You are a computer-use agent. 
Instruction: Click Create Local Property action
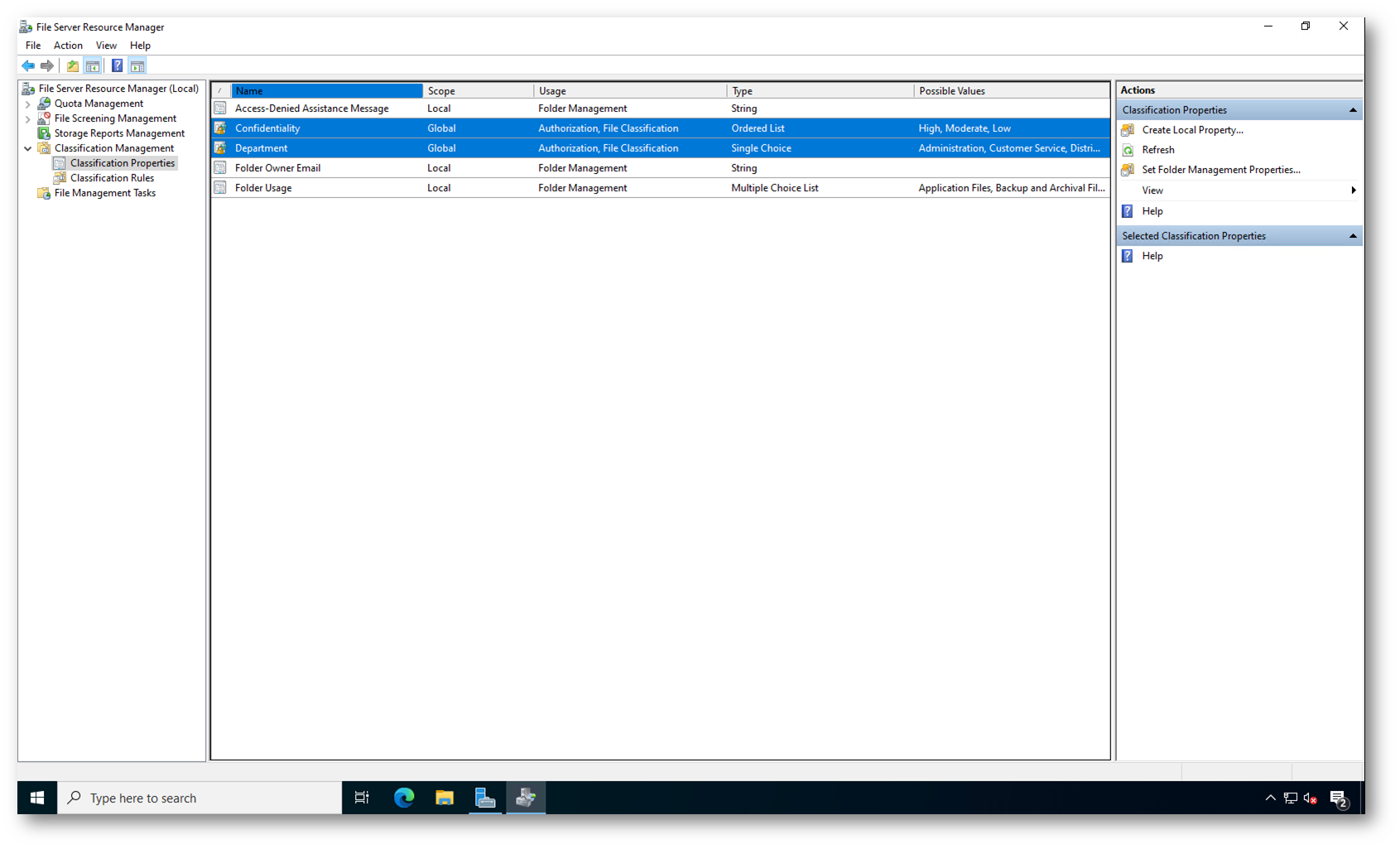1192,130
